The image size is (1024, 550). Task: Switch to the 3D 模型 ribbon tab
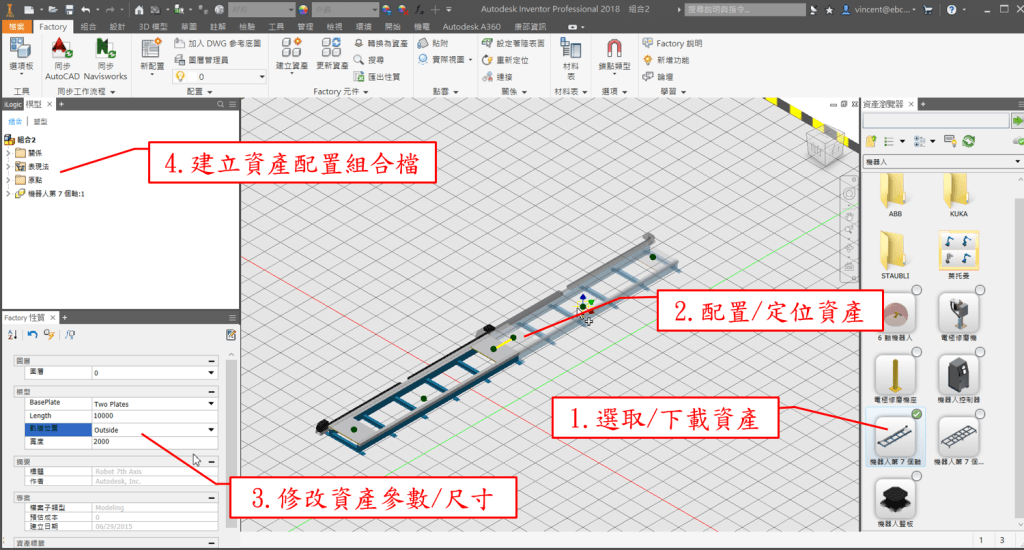click(x=154, y=27)
